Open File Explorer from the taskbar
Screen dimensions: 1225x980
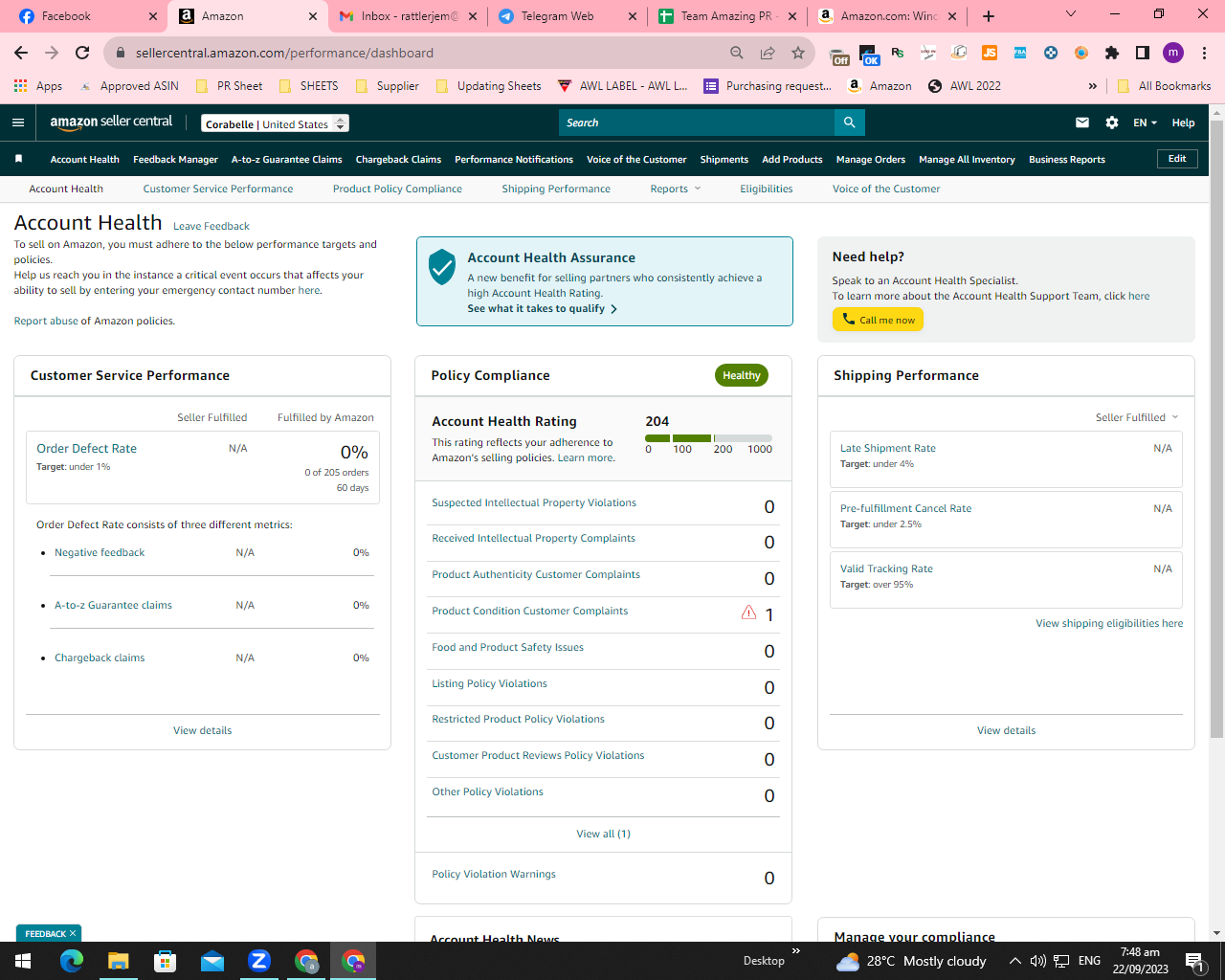click(118, 961)
